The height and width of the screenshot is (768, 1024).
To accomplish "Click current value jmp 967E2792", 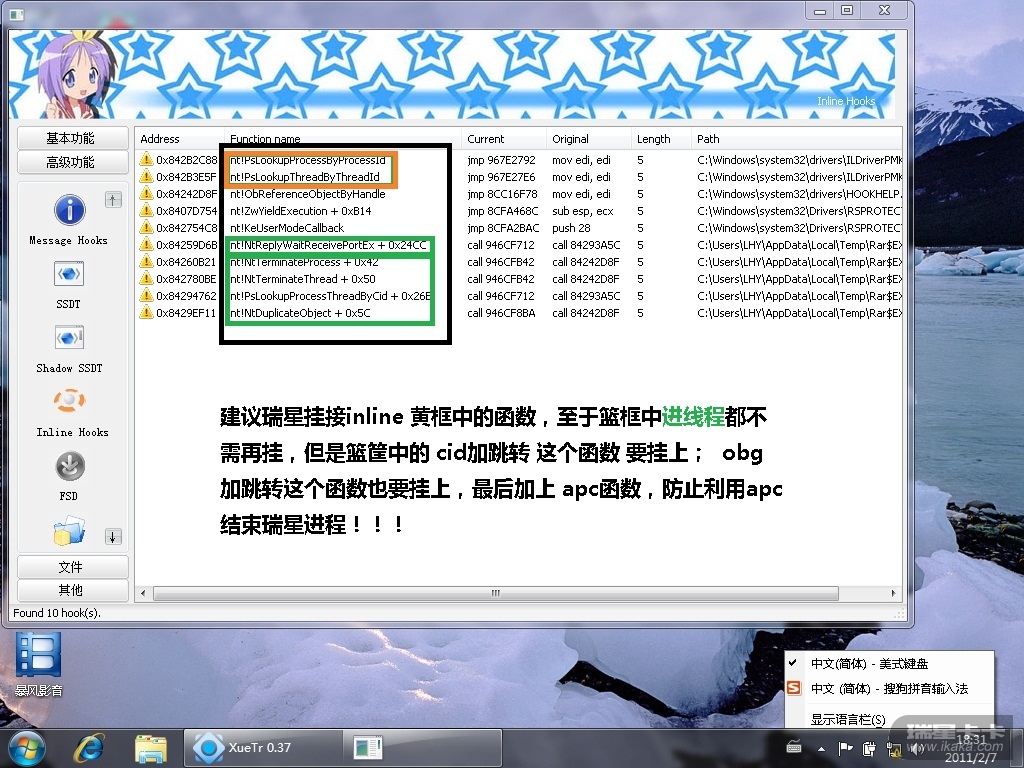I will tap(501, 159).
